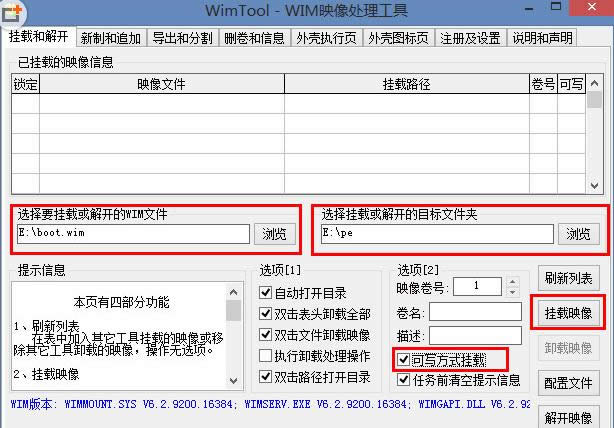The height and width of the screenshot is (428, 614).
Task: Maximize the WimTool window
Action: point(556,7)
